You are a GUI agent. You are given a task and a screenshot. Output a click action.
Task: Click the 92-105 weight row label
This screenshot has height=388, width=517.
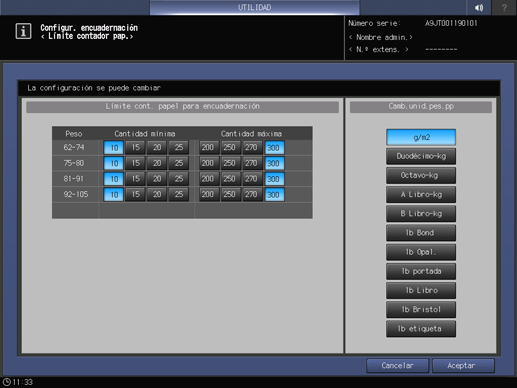click(76, 194)
